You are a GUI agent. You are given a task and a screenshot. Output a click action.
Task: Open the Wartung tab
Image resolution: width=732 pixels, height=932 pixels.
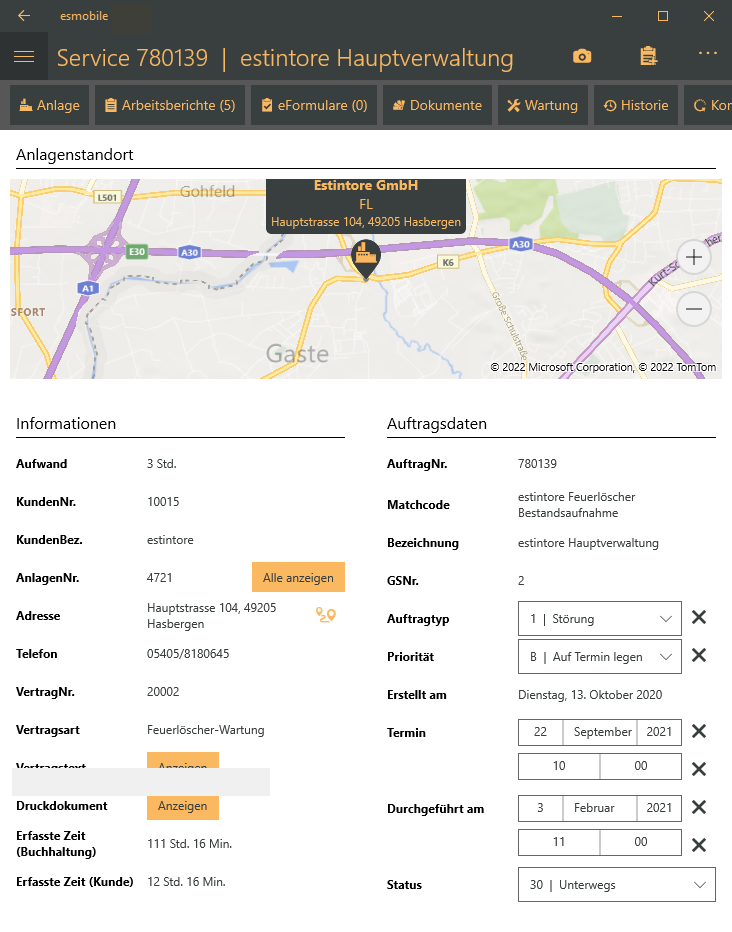pos(542,105)
